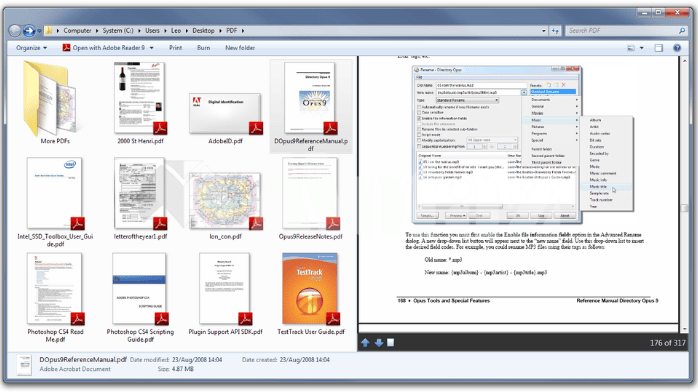Refresh the folder using the refresh icon

(555, 31)
